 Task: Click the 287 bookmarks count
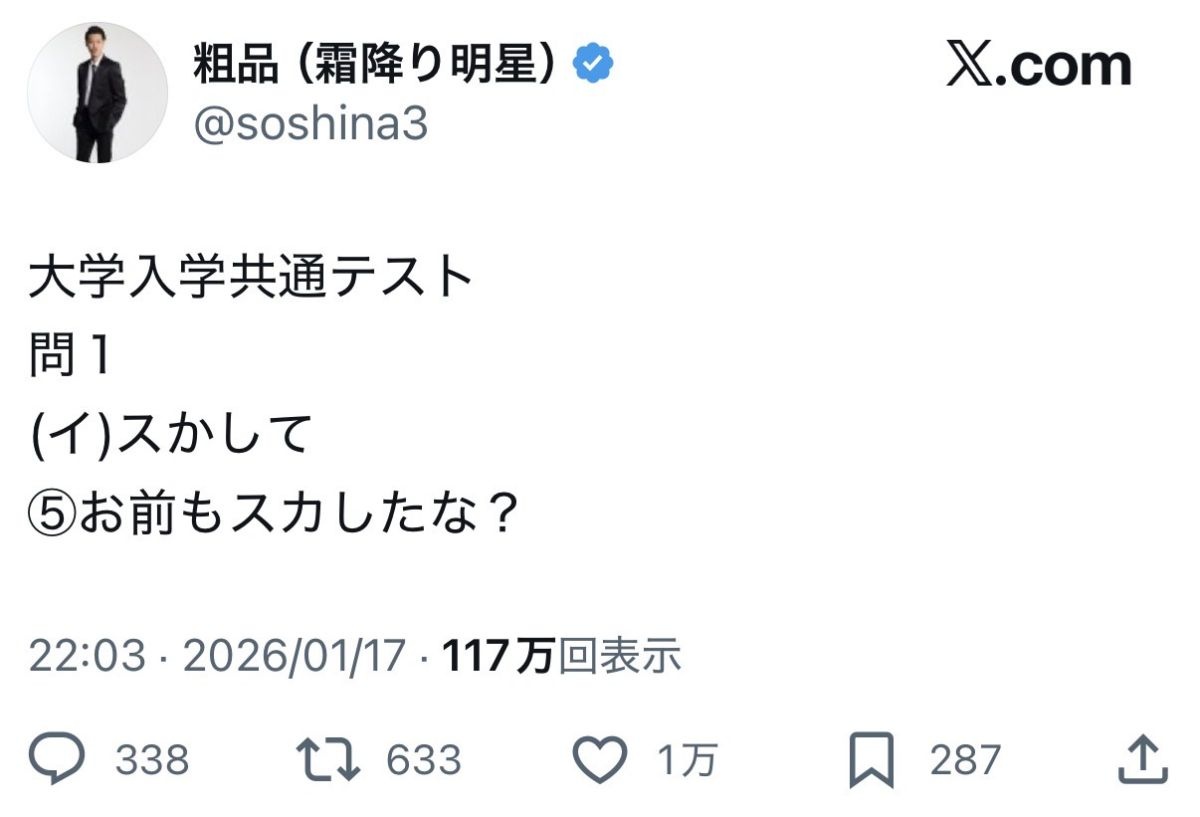pyautogui.click(x=965, y=762)
